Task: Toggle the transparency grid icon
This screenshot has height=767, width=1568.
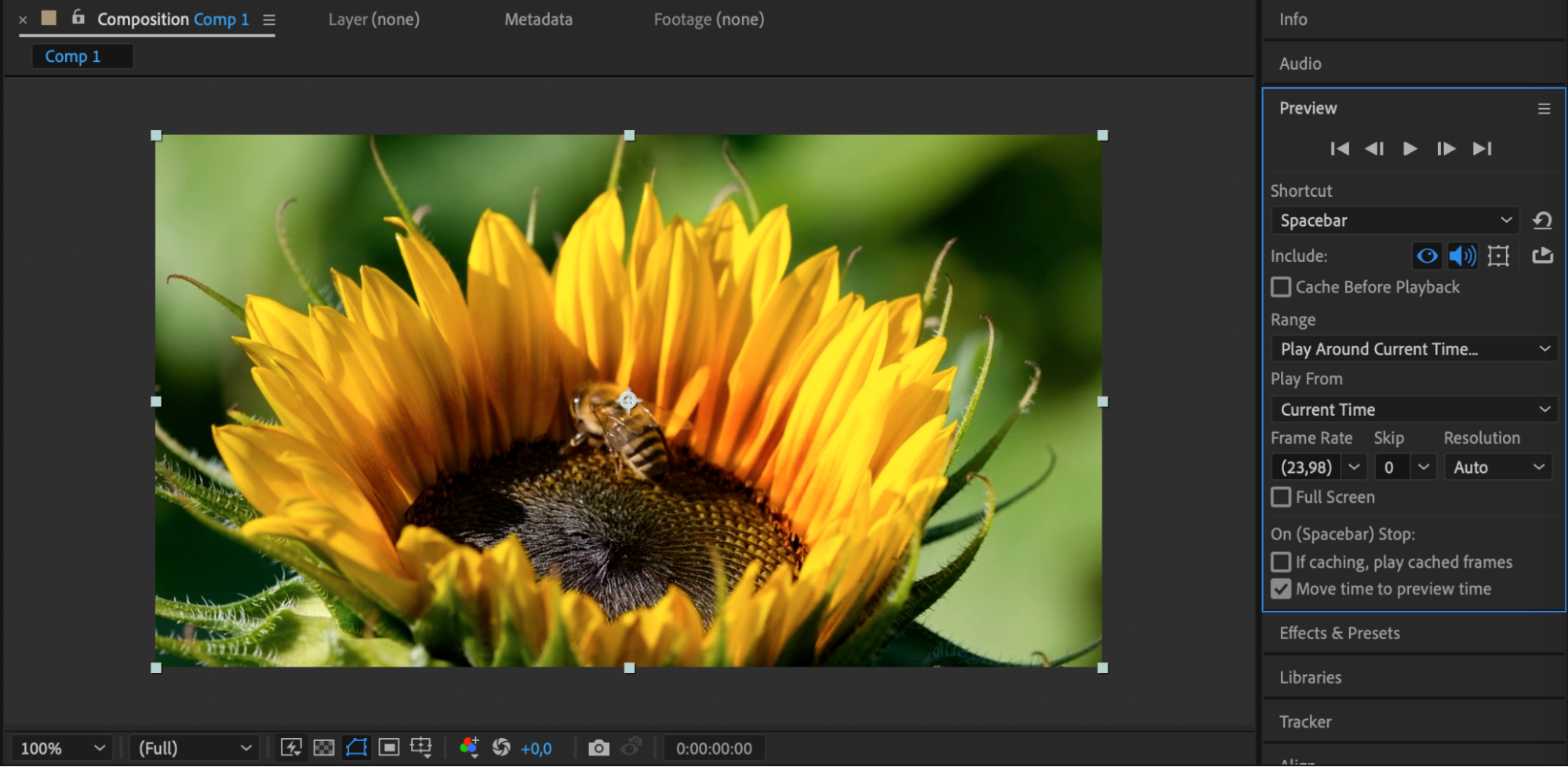Action: tap(323, 748)
